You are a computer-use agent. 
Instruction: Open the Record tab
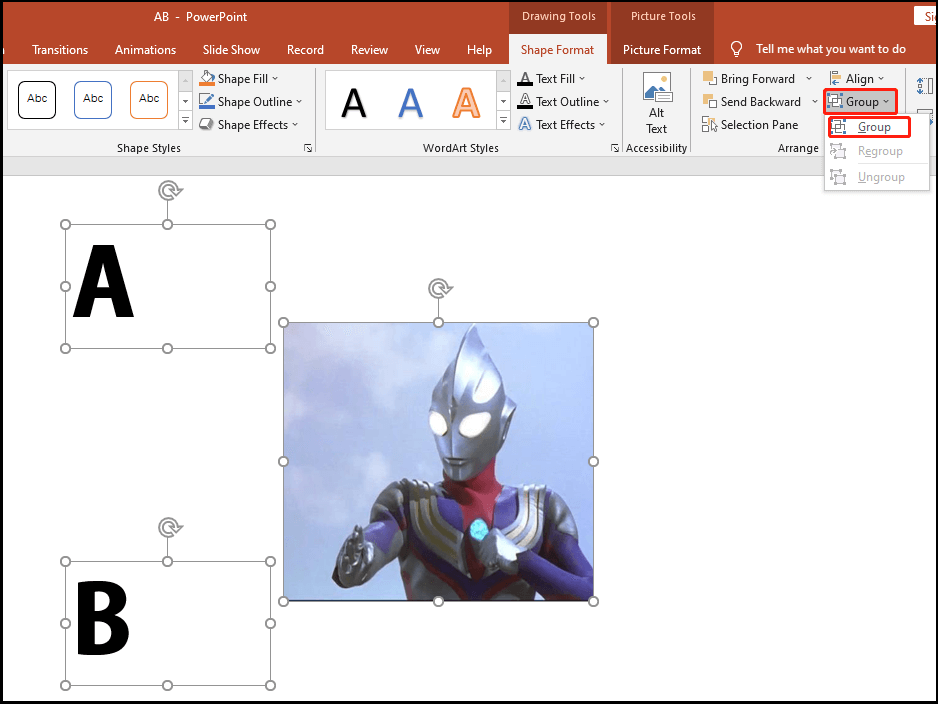point(305,50)
